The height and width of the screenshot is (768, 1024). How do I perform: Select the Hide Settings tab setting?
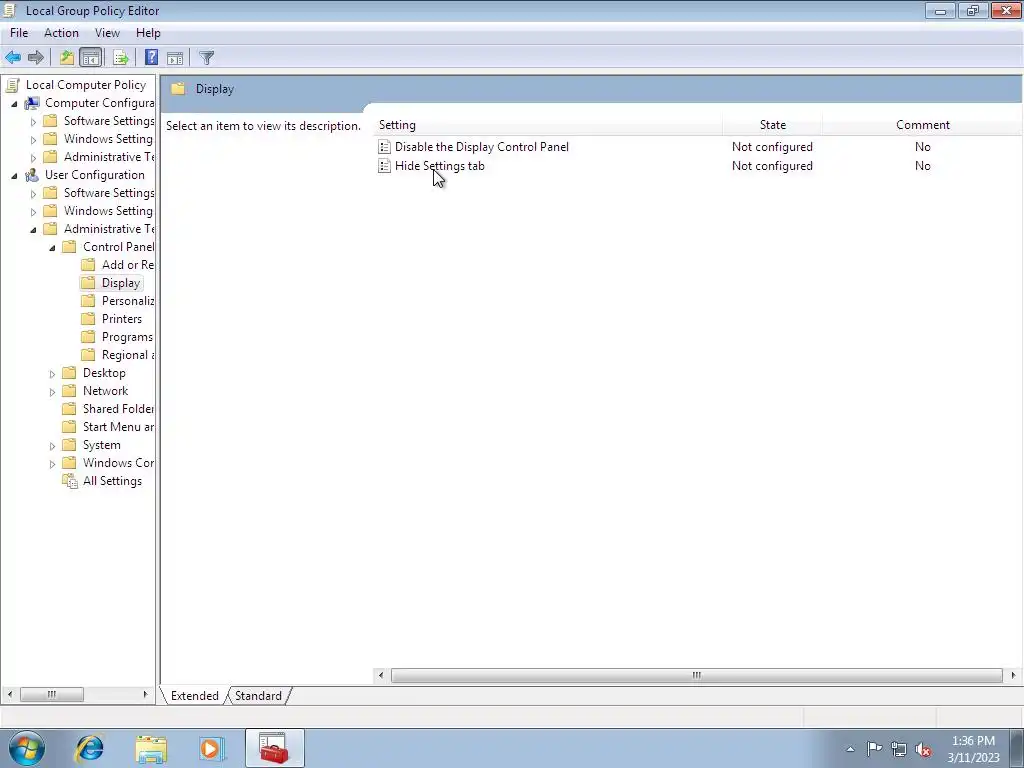click(x=440, y=166)
